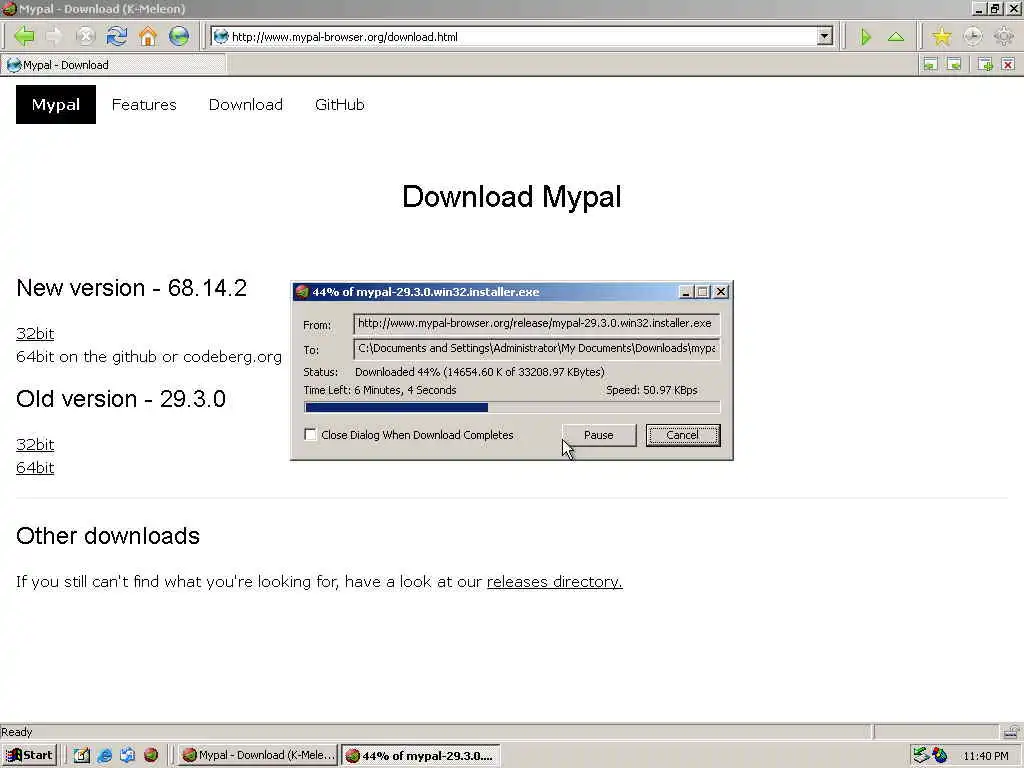The height and width of the screenshot is (768, 1024).
Task: Open the Download page link in navbar
Action: coord(246,104)
